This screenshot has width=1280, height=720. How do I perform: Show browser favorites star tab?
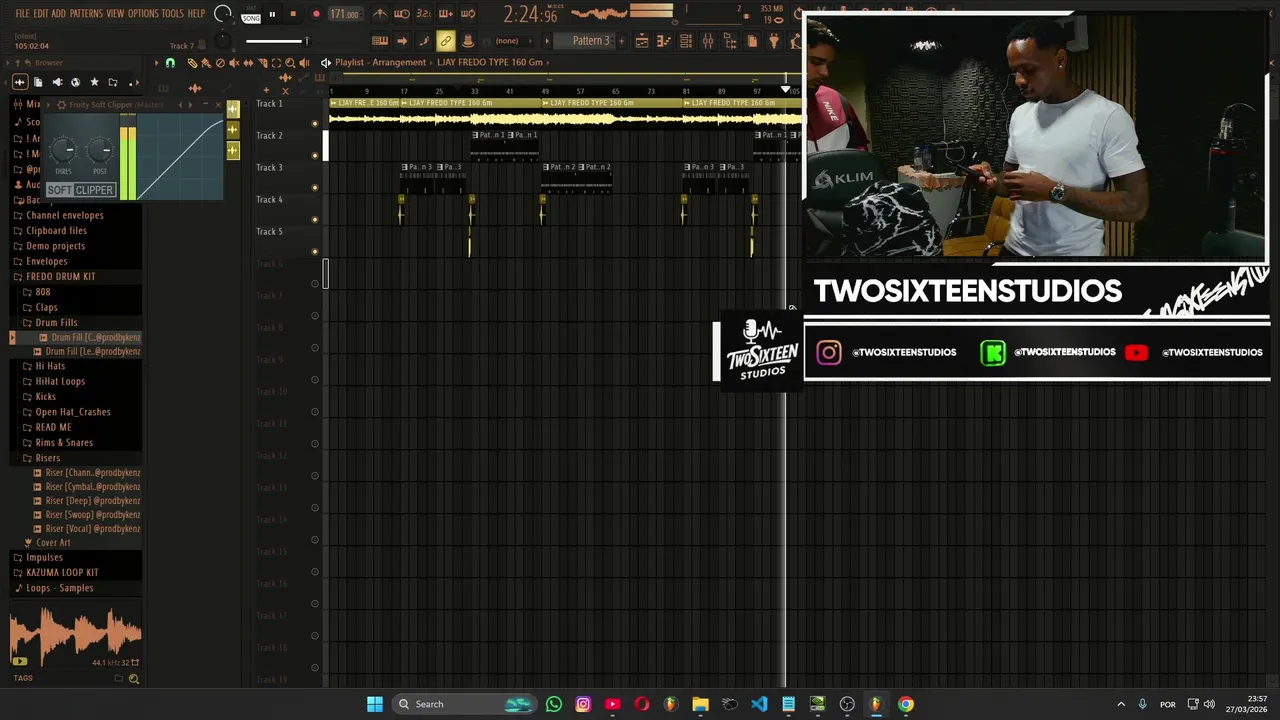(x=94, y=82)
